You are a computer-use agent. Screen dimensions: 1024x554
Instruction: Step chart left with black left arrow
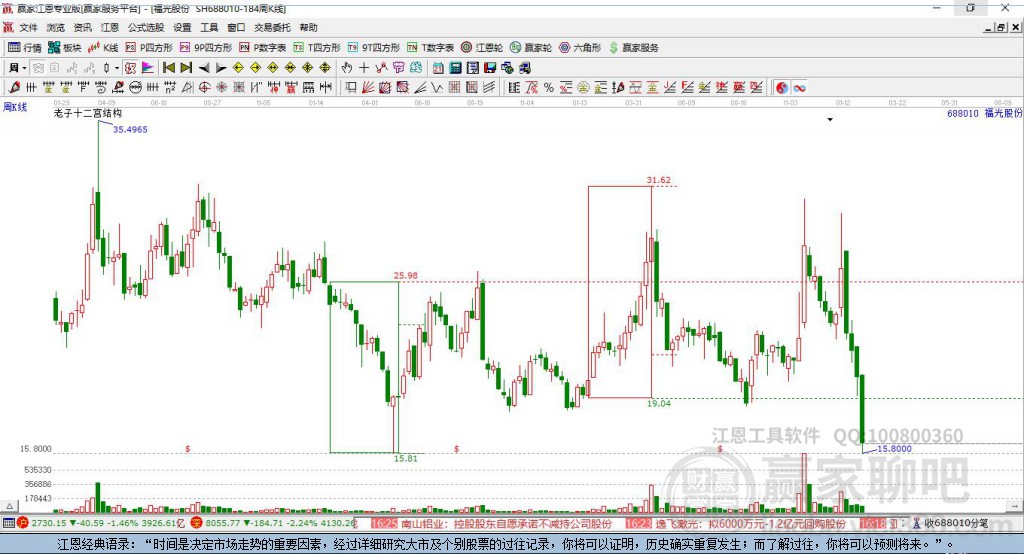pos(204,68)
